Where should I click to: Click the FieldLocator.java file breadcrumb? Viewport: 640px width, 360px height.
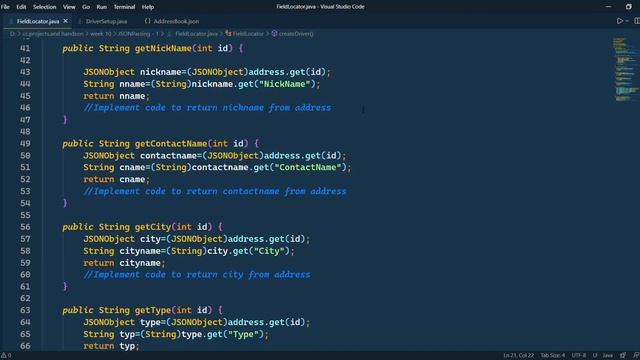[196, 34]
